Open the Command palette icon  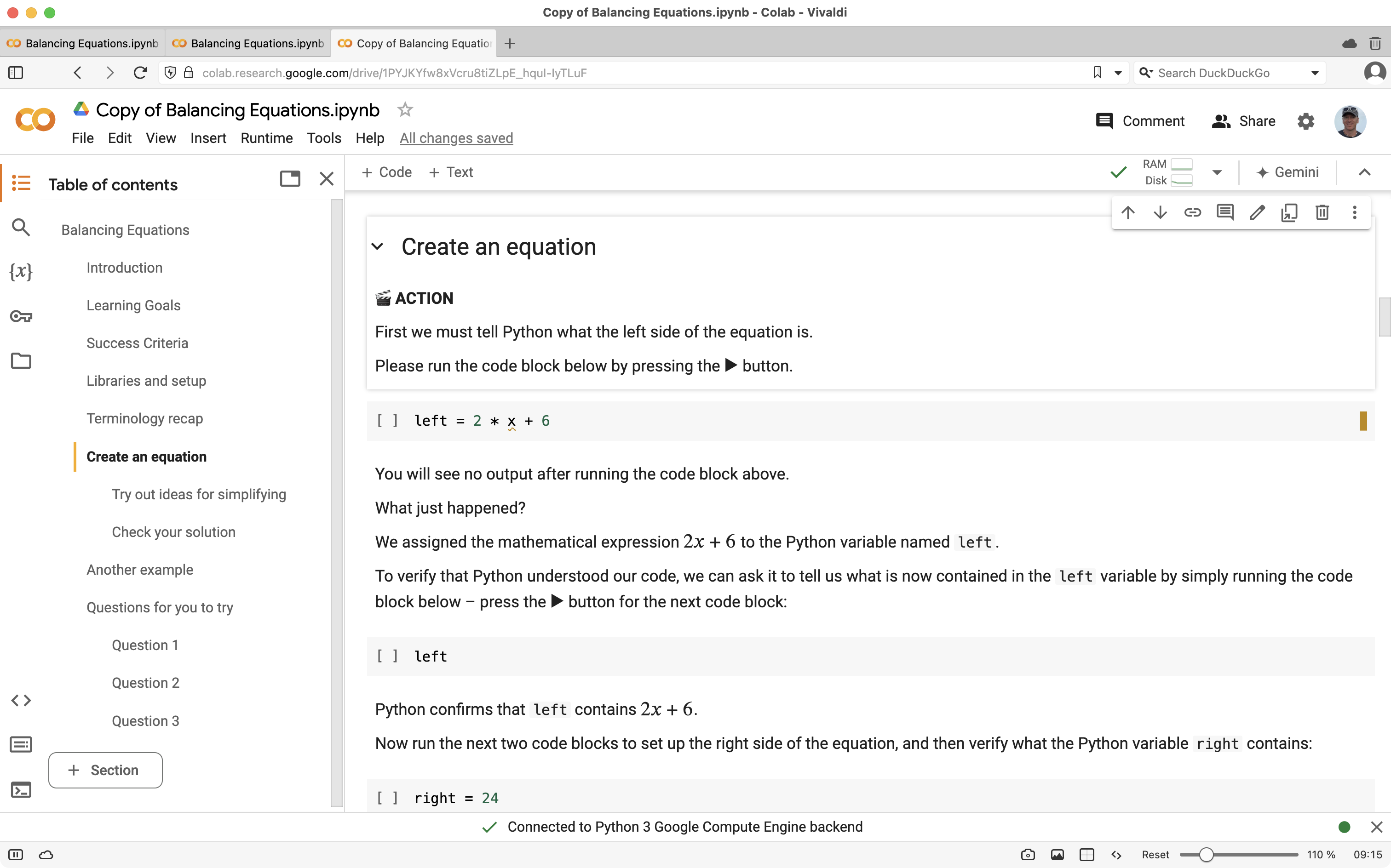click(x=21, y=745)
